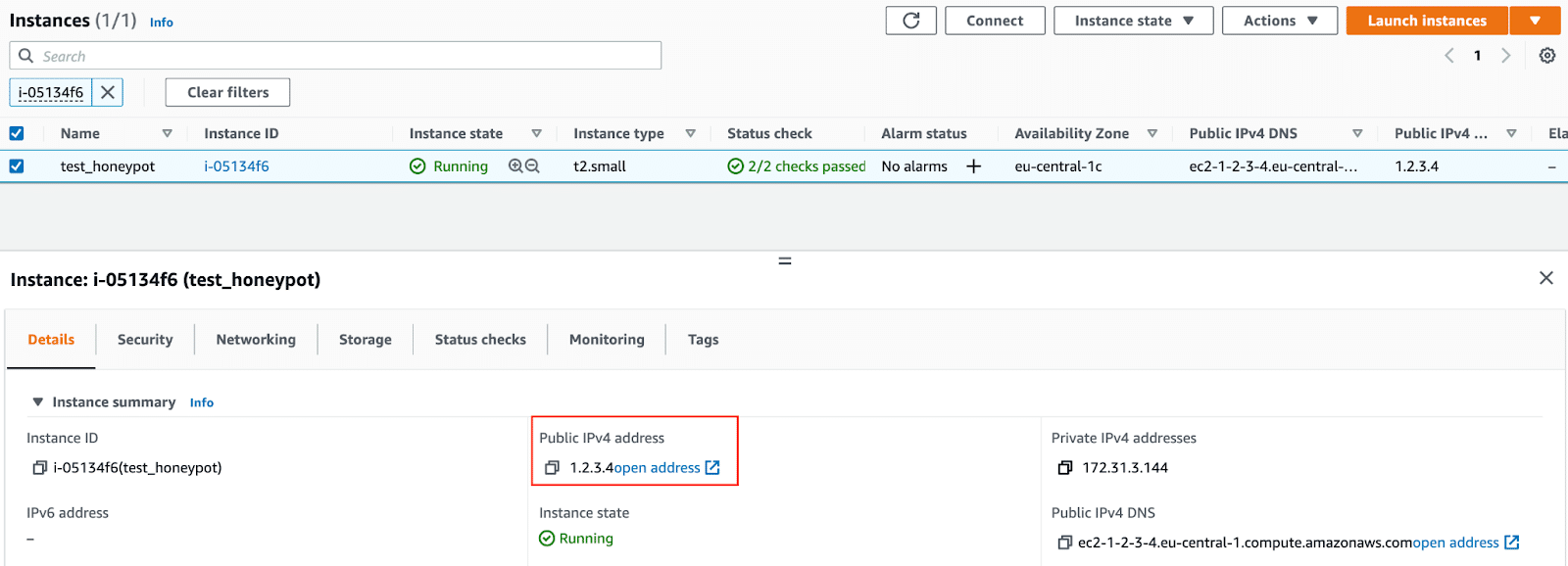Open the Instance state dropdown
The width and height of the screenshot is (1568, 566).
(1134, 21)
